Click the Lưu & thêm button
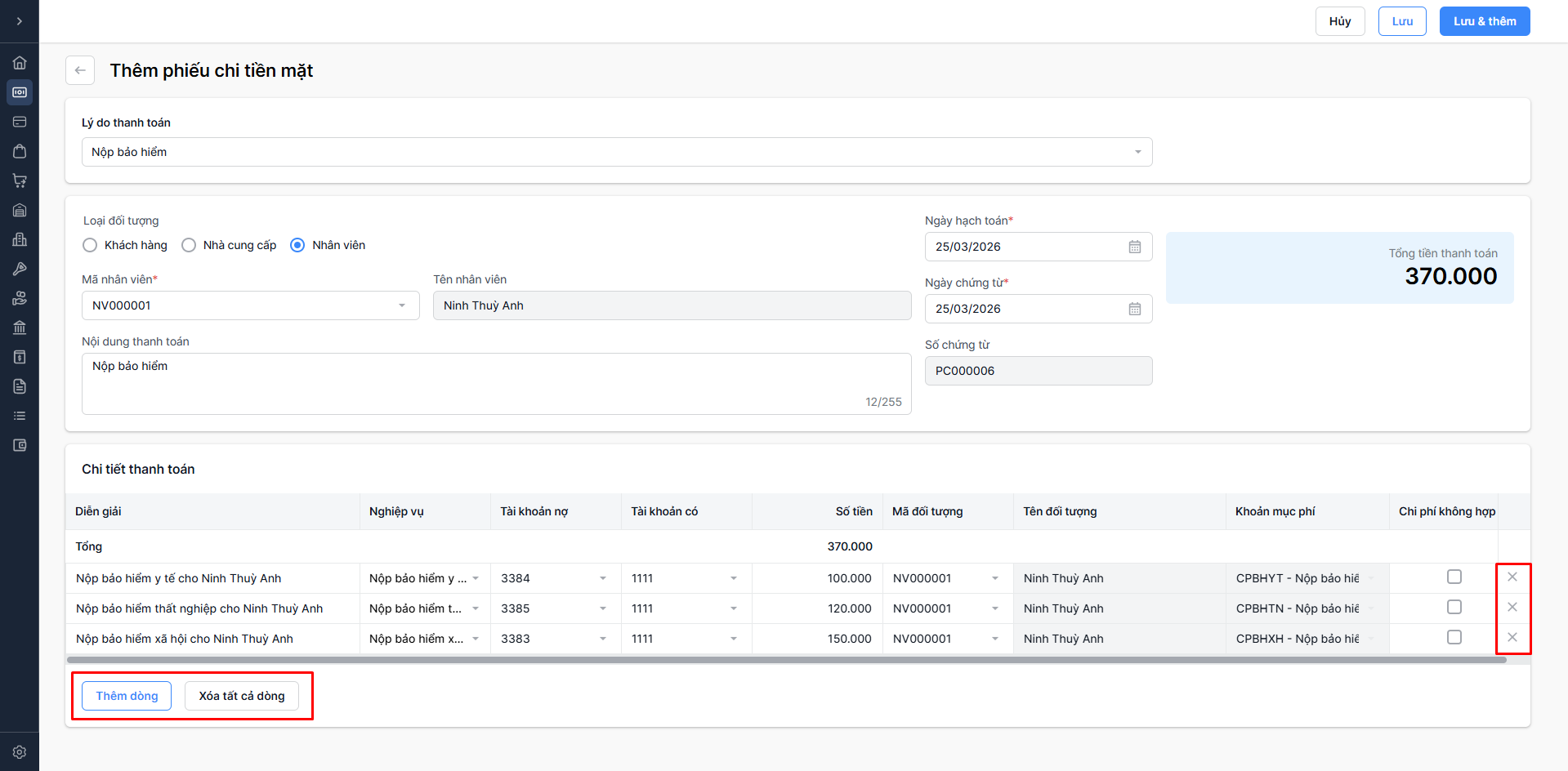Viewport: 1568px width, 771px height. tap(1484, 21)
